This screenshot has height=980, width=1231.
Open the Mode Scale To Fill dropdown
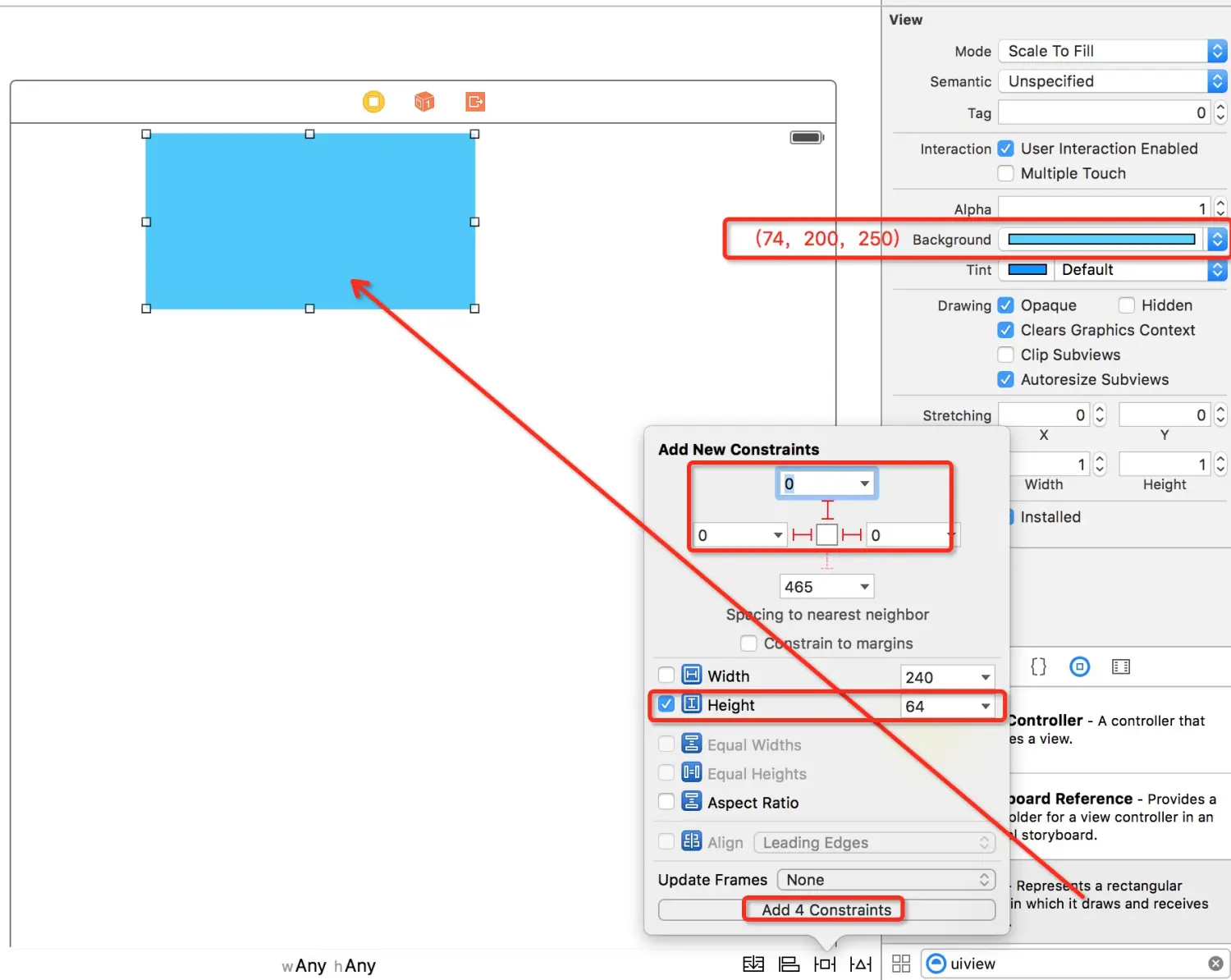pos(1113,51)
